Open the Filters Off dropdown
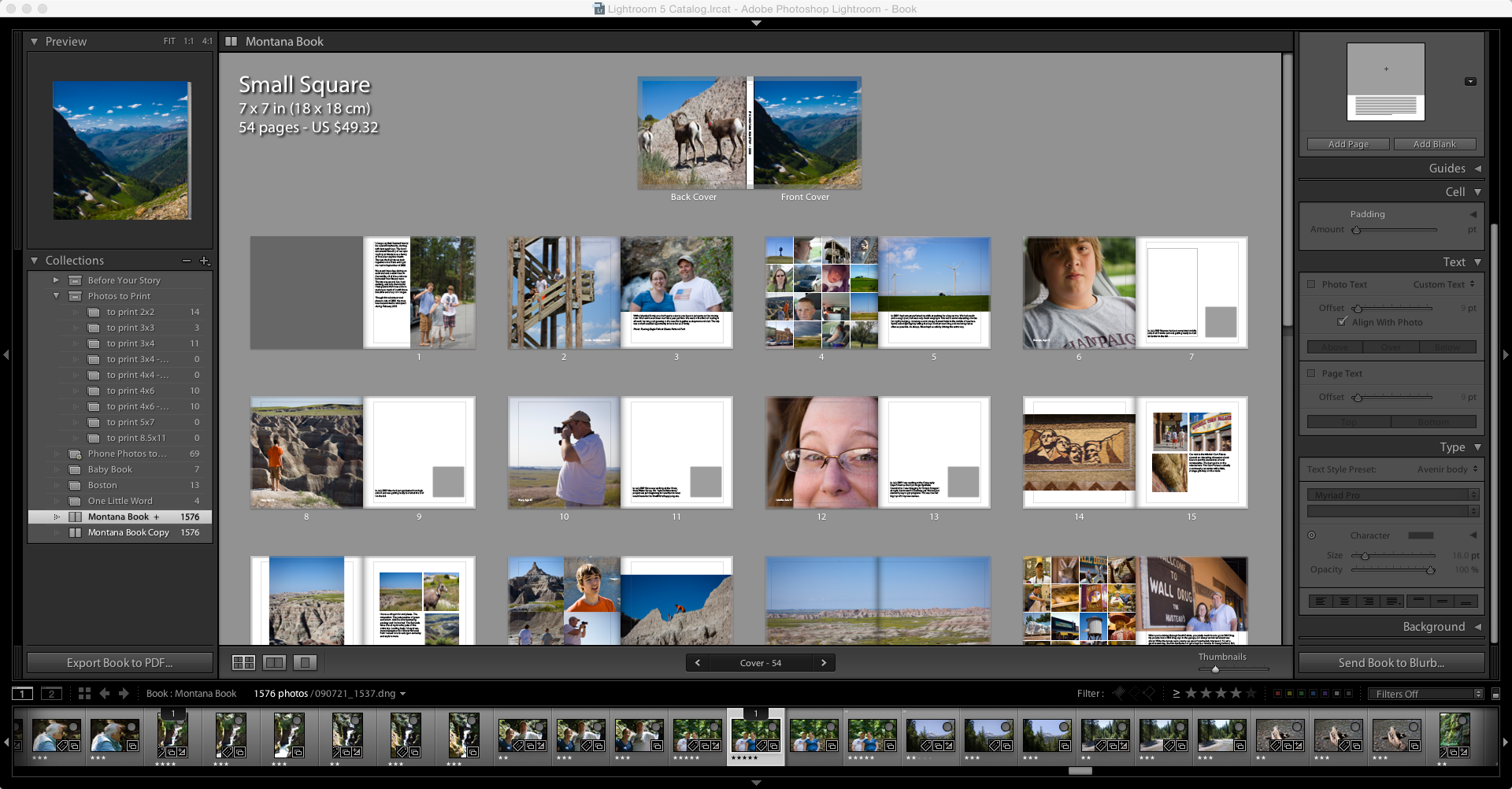The height and width of the screenshot is (789, 1512). pyautogui.click(x=1425, y=694)
